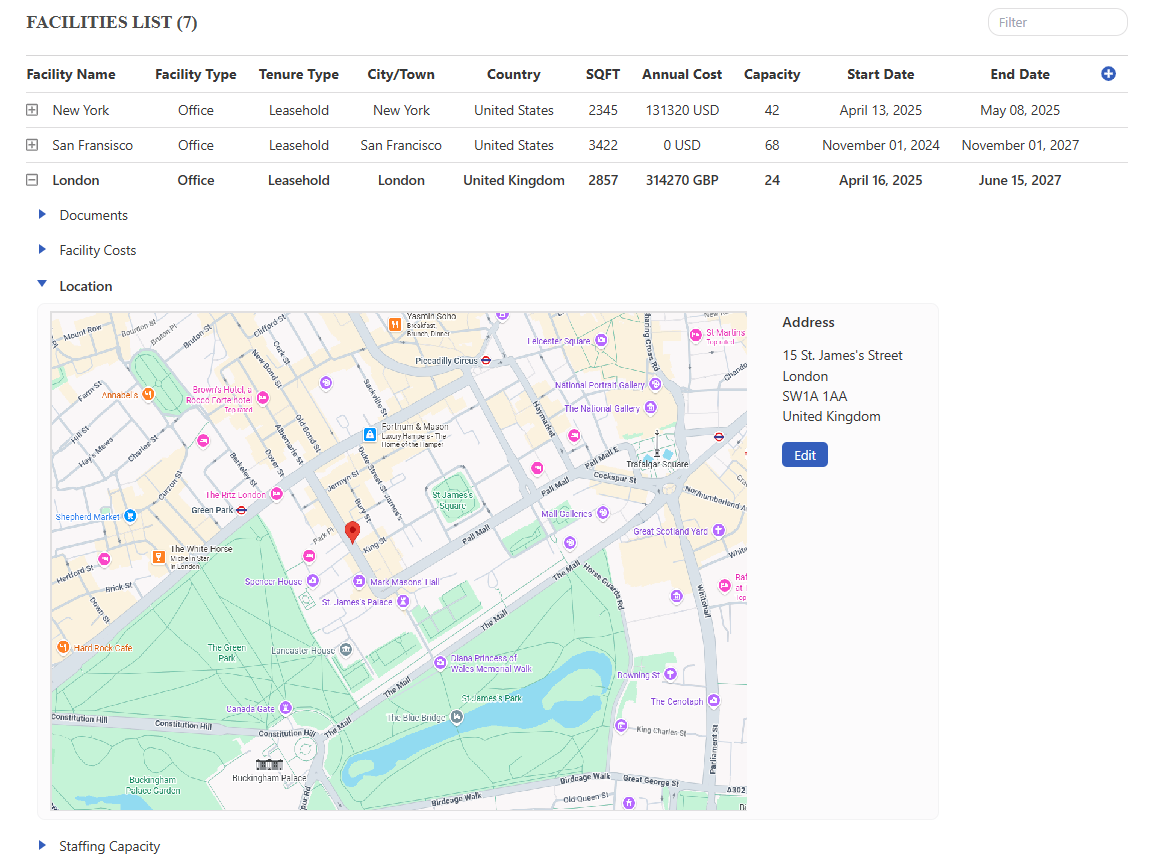Click the blue add facility plus icon
The width and height of the screenshot is (1154, 862).
click(1108, 74)
